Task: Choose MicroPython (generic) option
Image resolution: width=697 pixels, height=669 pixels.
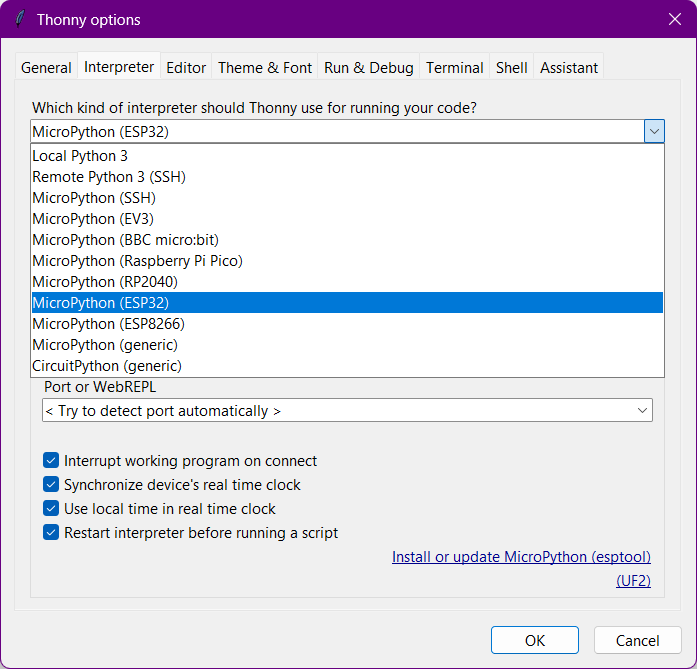Action: pyautogui.click(x=347, y=345)
